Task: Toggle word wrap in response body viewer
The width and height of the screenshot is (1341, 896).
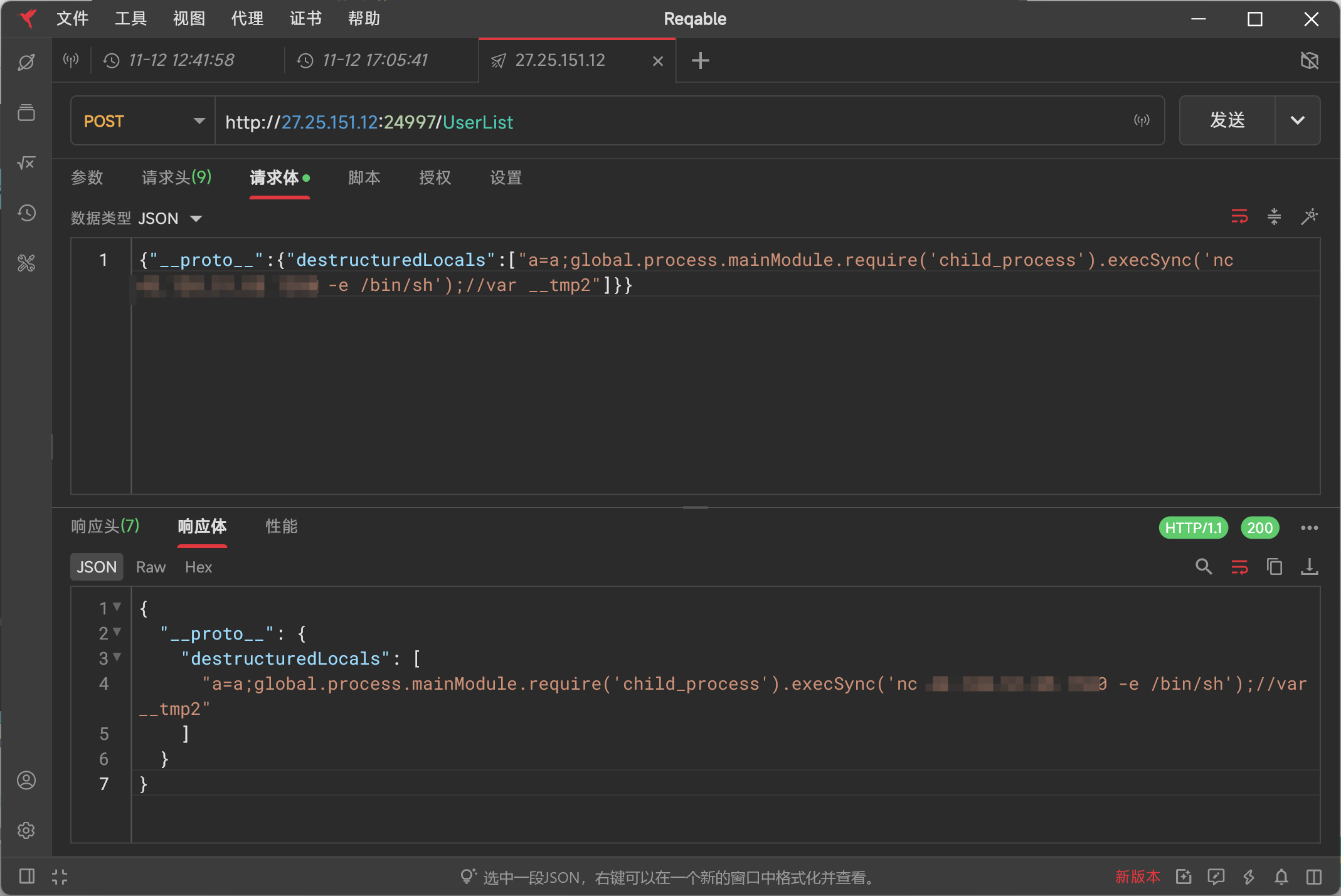Action: pos(1239,567)
